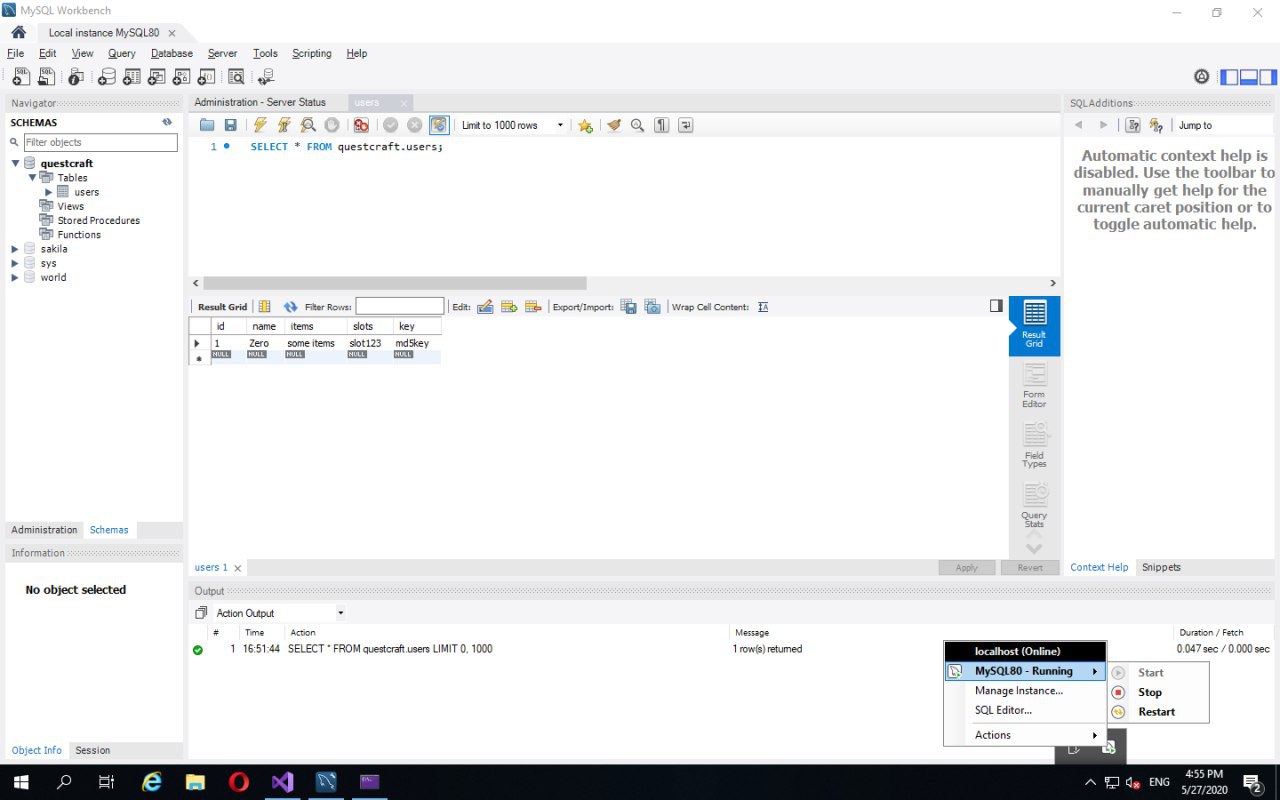The width and height of the screenshot is (1280, 800).
Task: Open Action Output dropdown
Action: (341, 613)
